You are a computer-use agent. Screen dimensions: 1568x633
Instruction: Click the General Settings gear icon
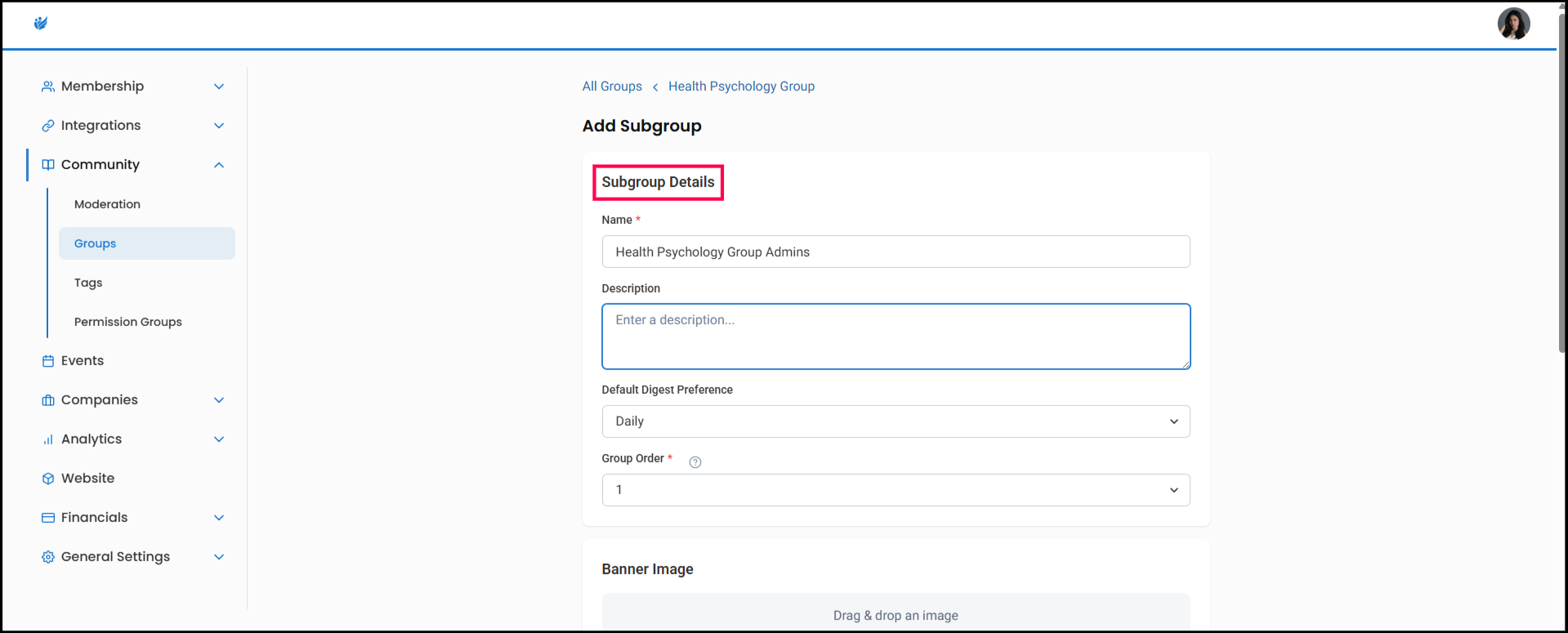pyautogui.click(x=48, y=557)
